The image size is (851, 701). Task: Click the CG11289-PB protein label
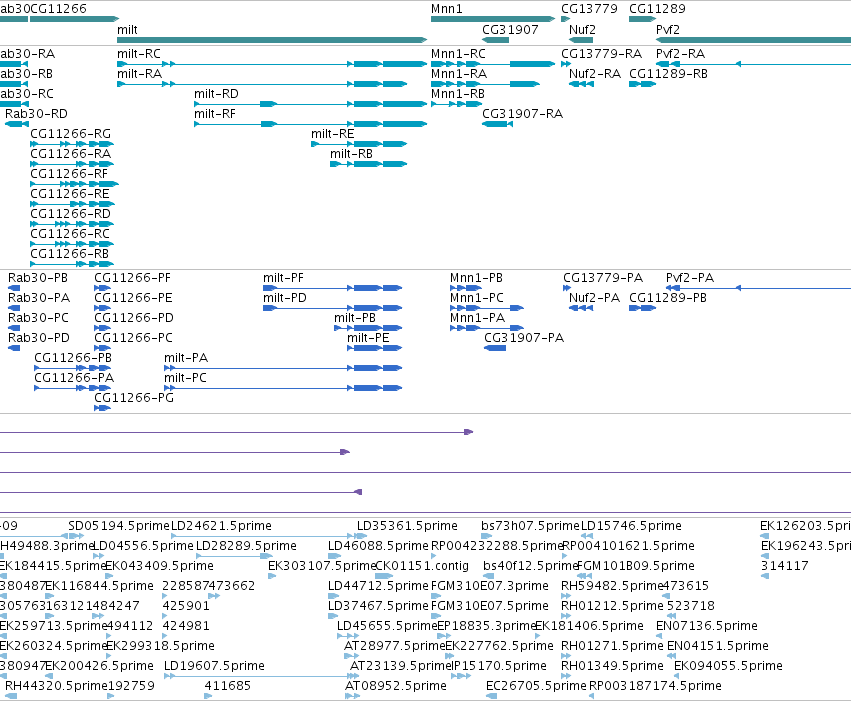[x=668, y=298]
